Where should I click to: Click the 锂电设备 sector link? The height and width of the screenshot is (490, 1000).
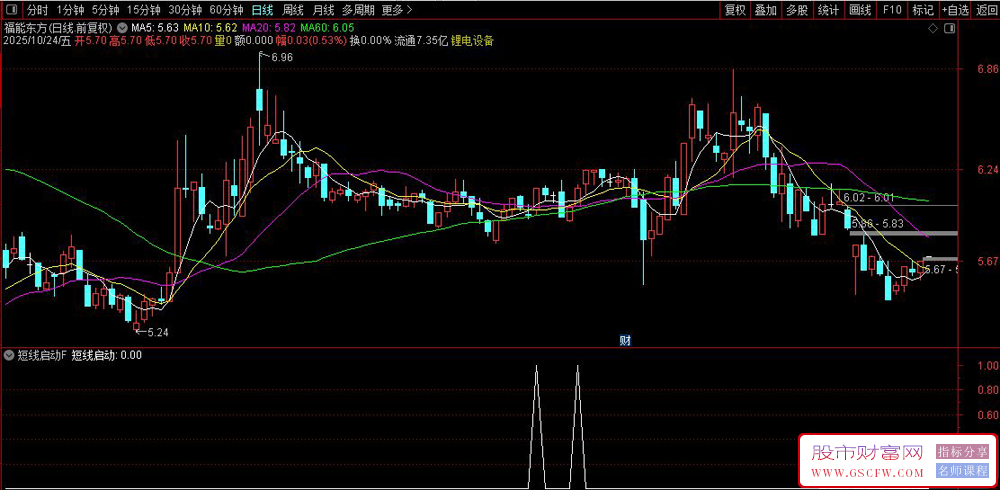[473, 41]
